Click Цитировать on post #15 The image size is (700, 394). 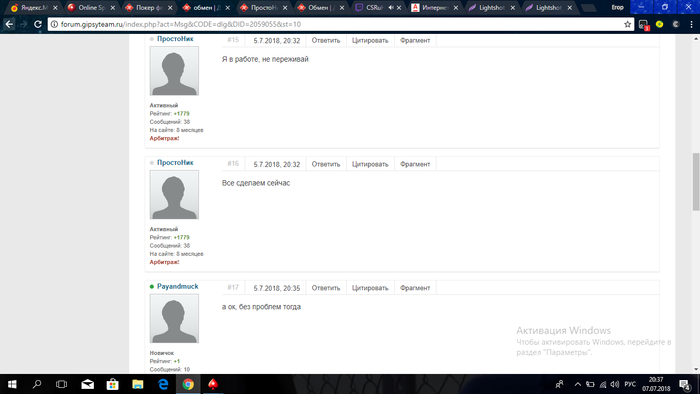pyautogui.click(x=370, y=40)
